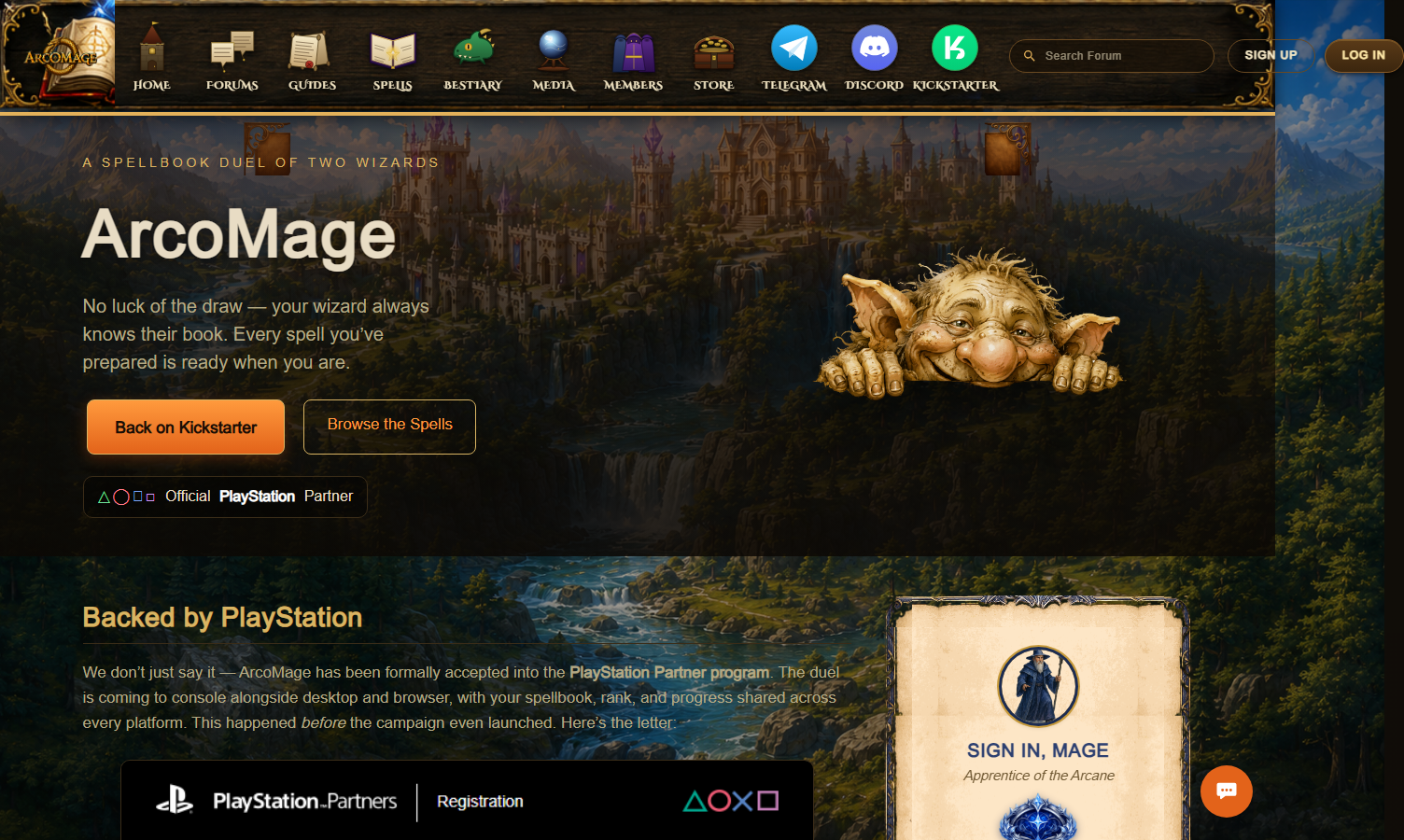Viewport: 1404px width, 840px height.
Task: Click the blue crystal emblem in sign-in panel
Action: point(1038,818)
